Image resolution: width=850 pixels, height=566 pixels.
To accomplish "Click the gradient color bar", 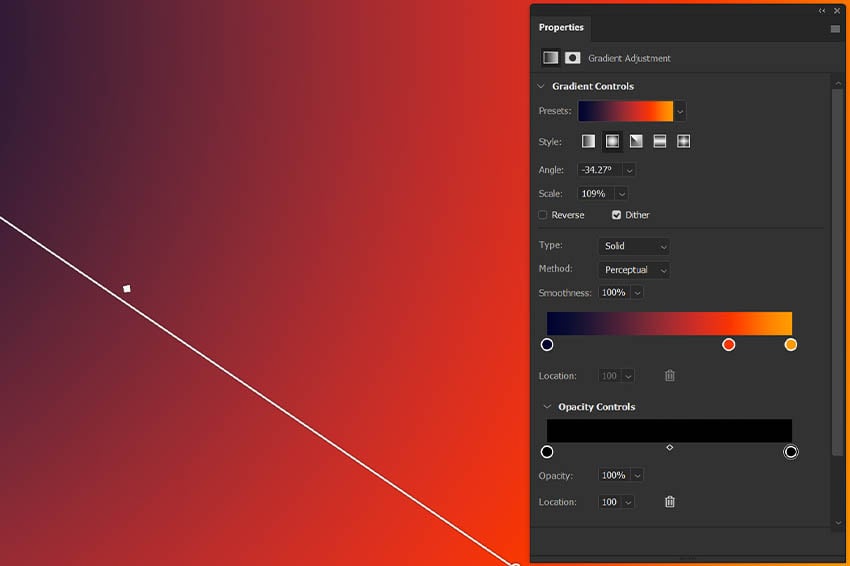I will 669,323.
